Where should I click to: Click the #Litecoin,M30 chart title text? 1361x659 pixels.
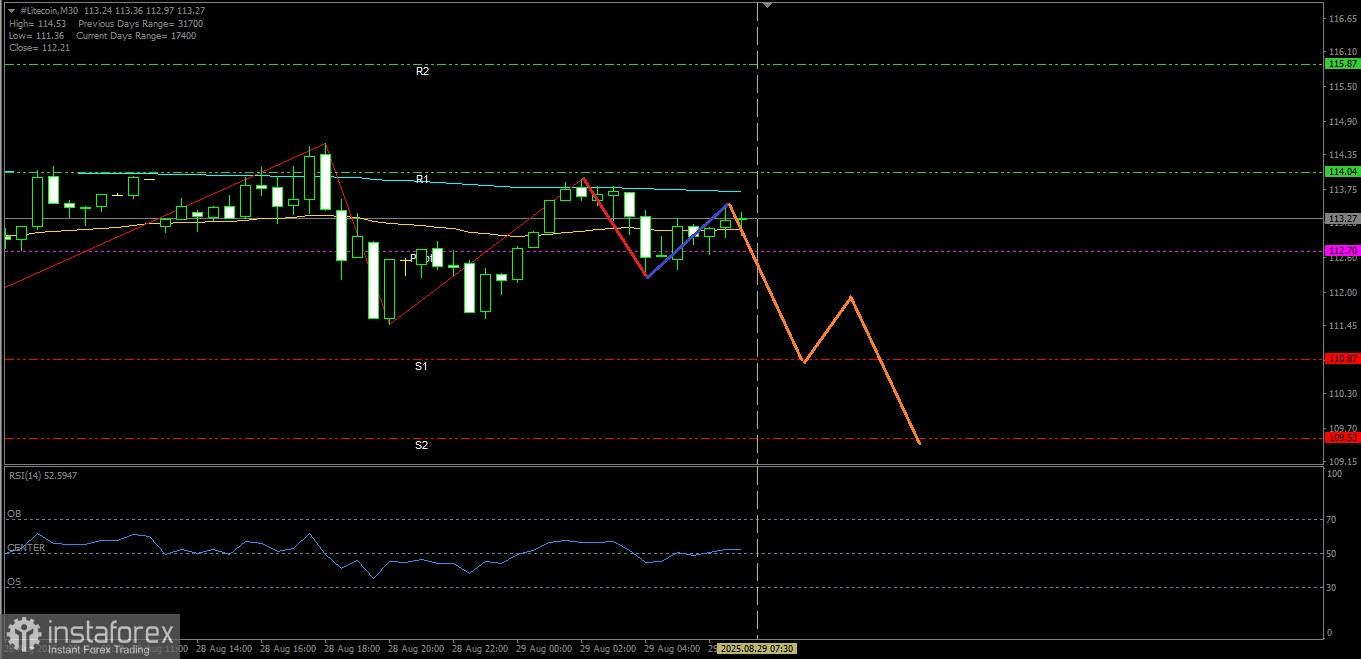pos(50,9)
